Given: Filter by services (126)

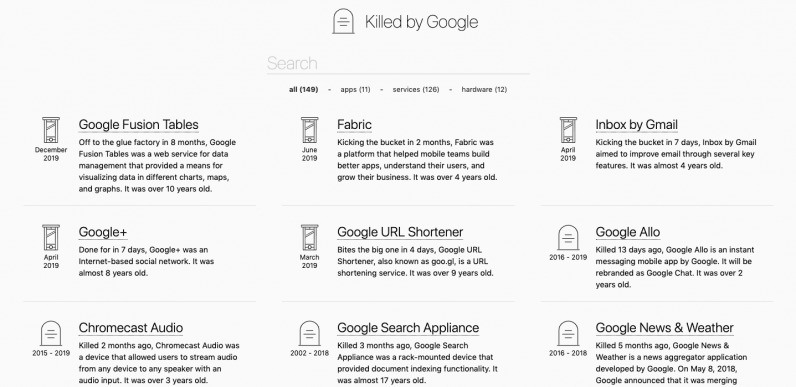Looking at the screenshot, I should click(x=416, y=89).
